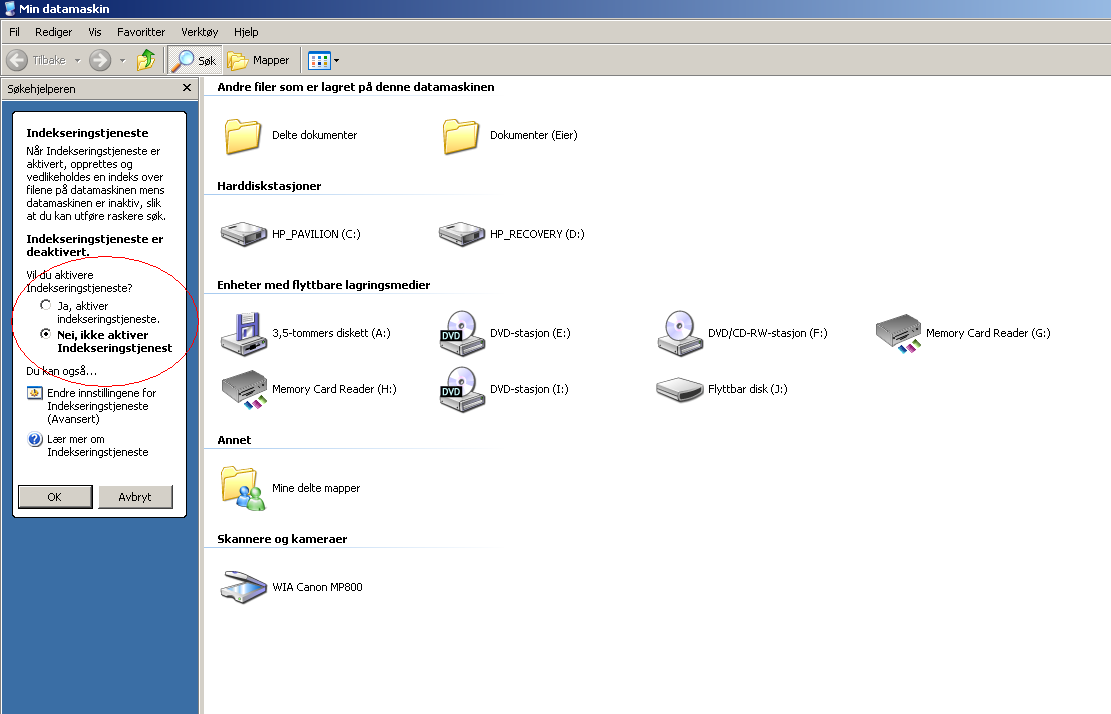1111x714 pixels.
Task: Click the Min datamaskin title bar icon
Action: (x=9, y=8)
